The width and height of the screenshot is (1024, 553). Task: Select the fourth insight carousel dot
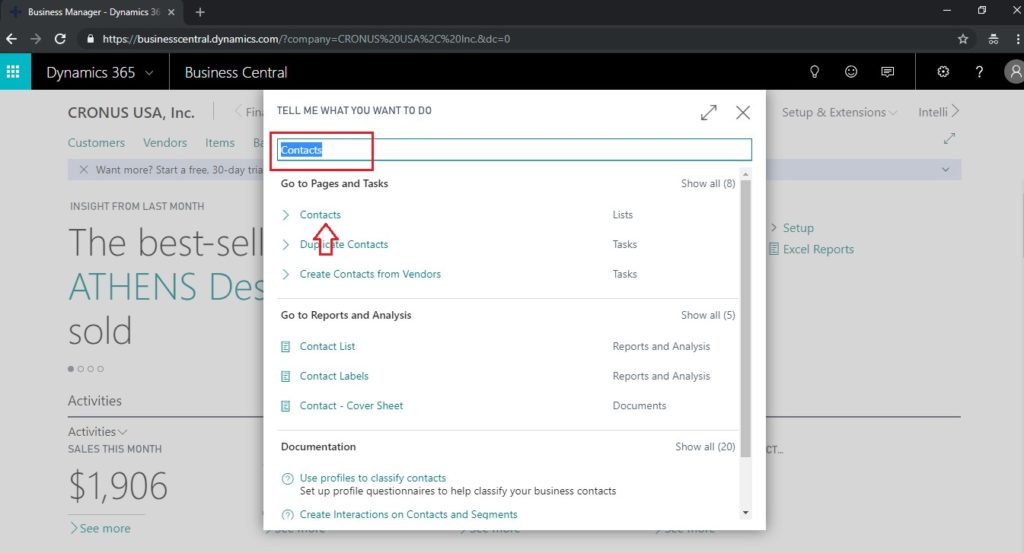[x=101, y=369]
